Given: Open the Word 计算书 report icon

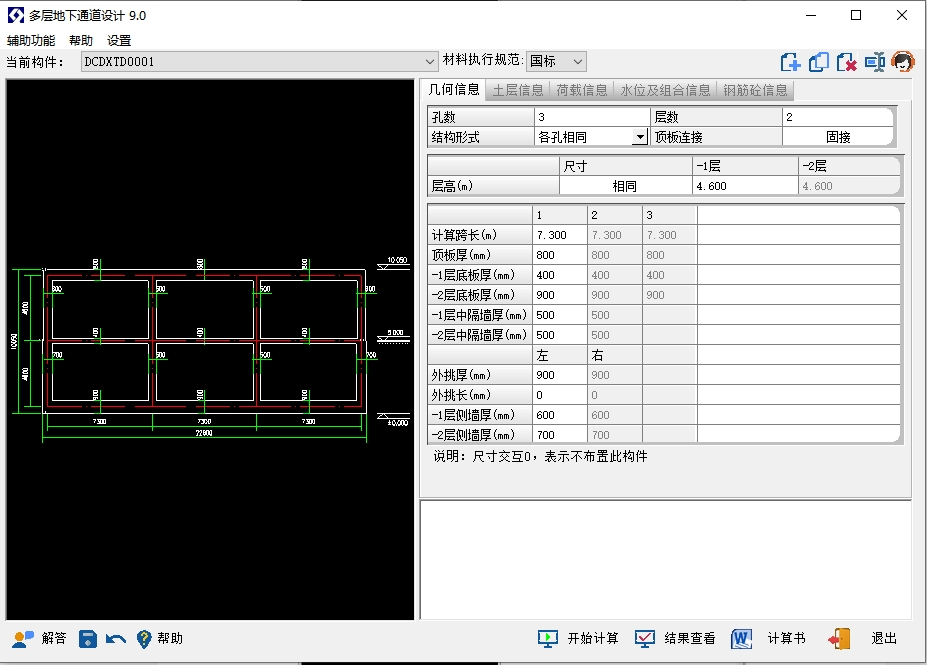Looking at the screenshot, I should click(741, 639).
